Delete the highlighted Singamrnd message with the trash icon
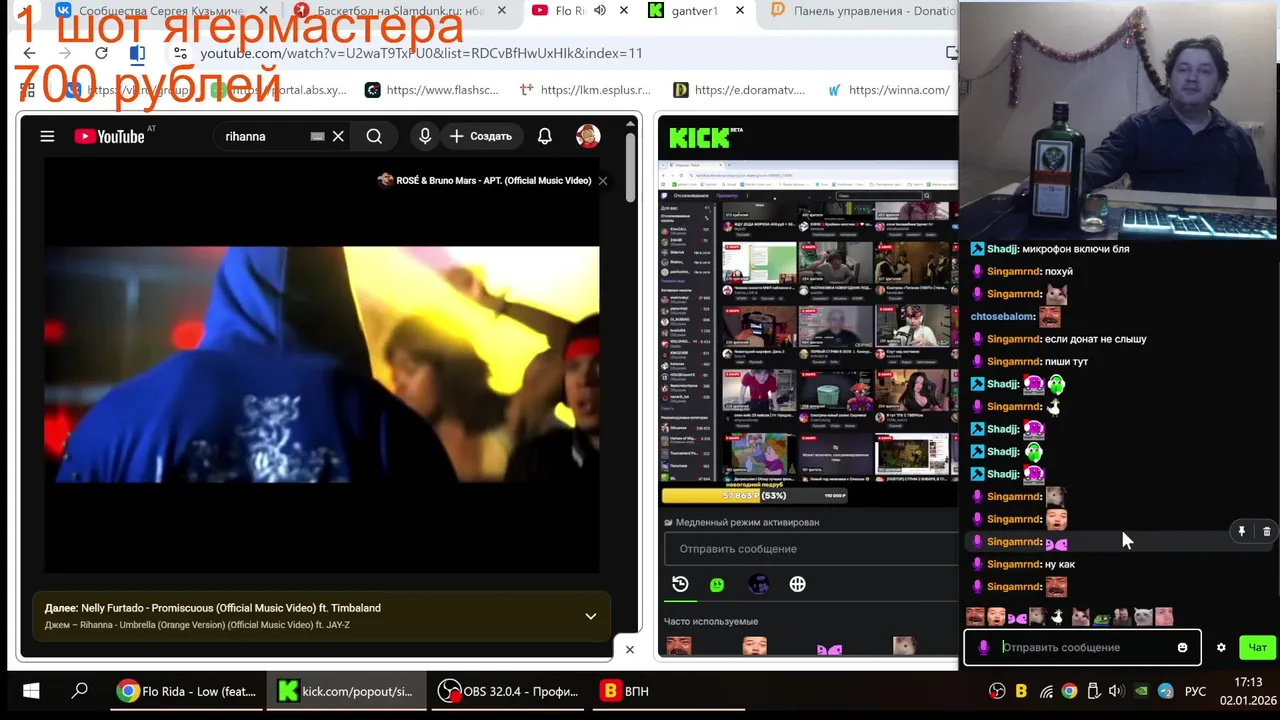The image size is (1280, 720). [x=1266, y=532]
